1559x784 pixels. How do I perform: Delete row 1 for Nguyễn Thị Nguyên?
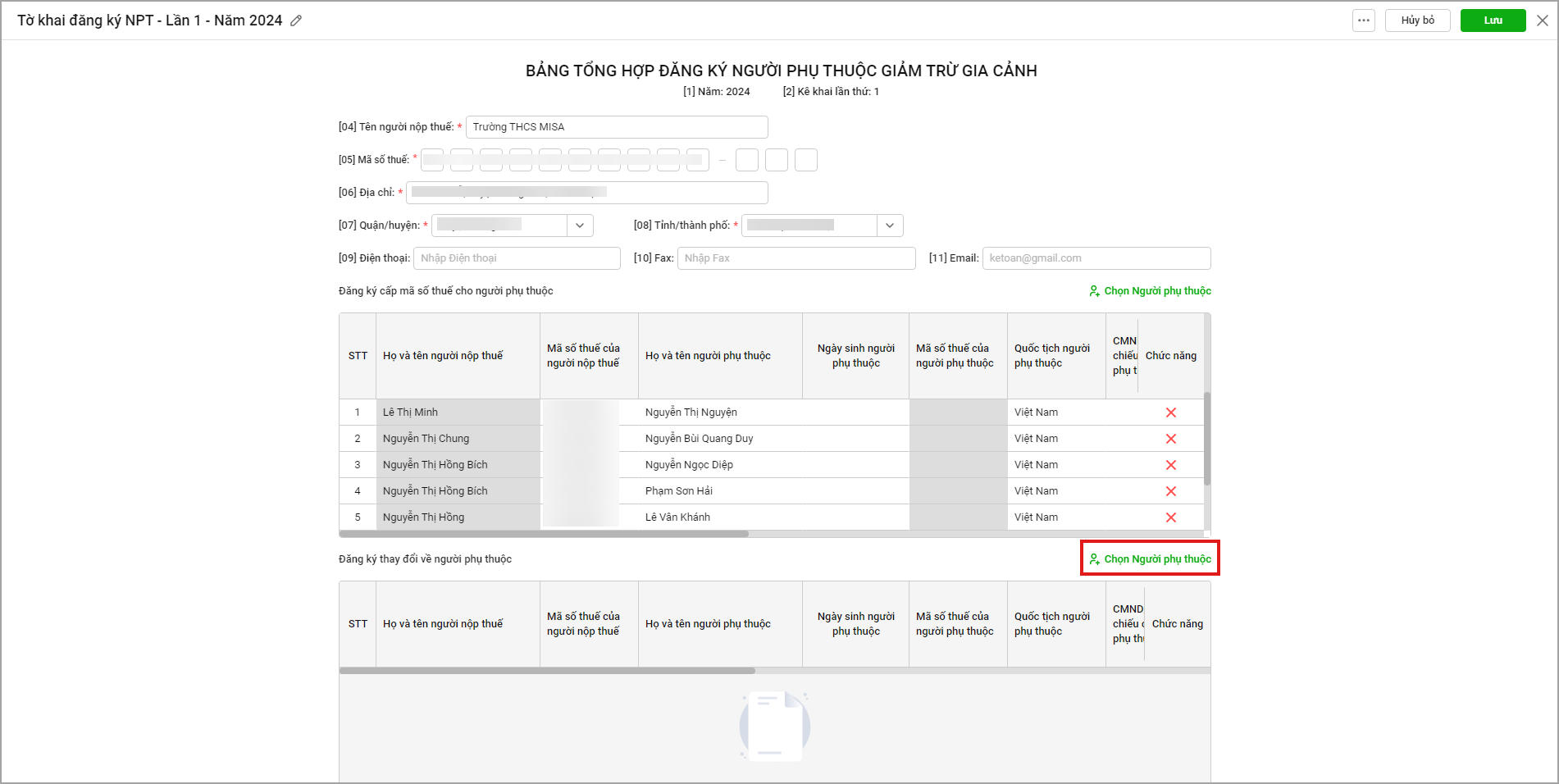1170,413
